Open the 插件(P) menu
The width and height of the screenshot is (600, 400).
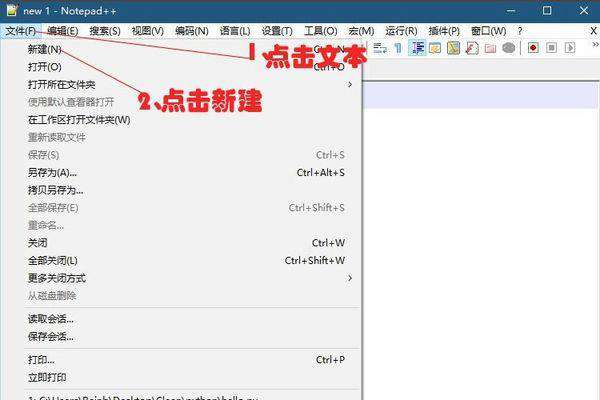click(x=444, y=31)
